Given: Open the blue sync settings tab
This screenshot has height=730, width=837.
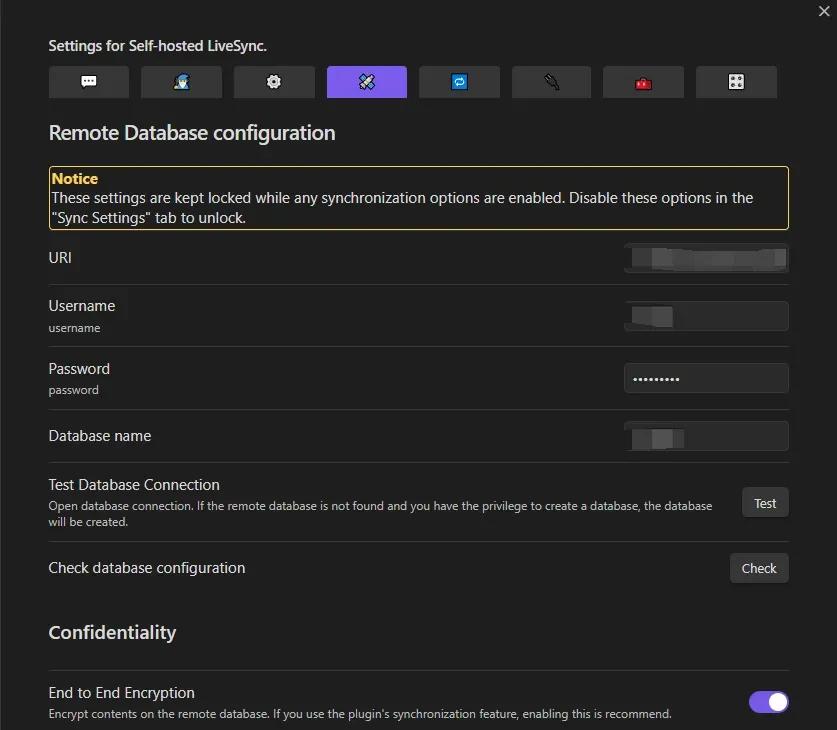Looking at the screenshot, I should (x=459, y=82).
